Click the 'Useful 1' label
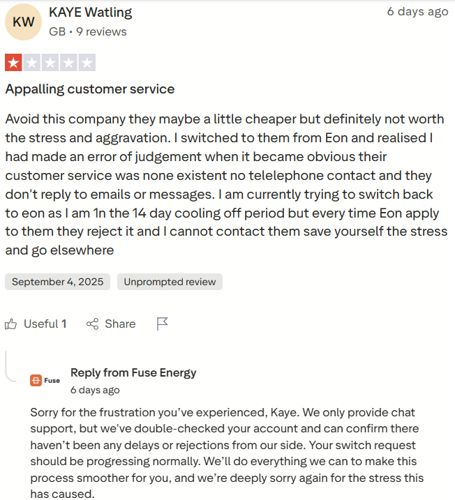 45,324
